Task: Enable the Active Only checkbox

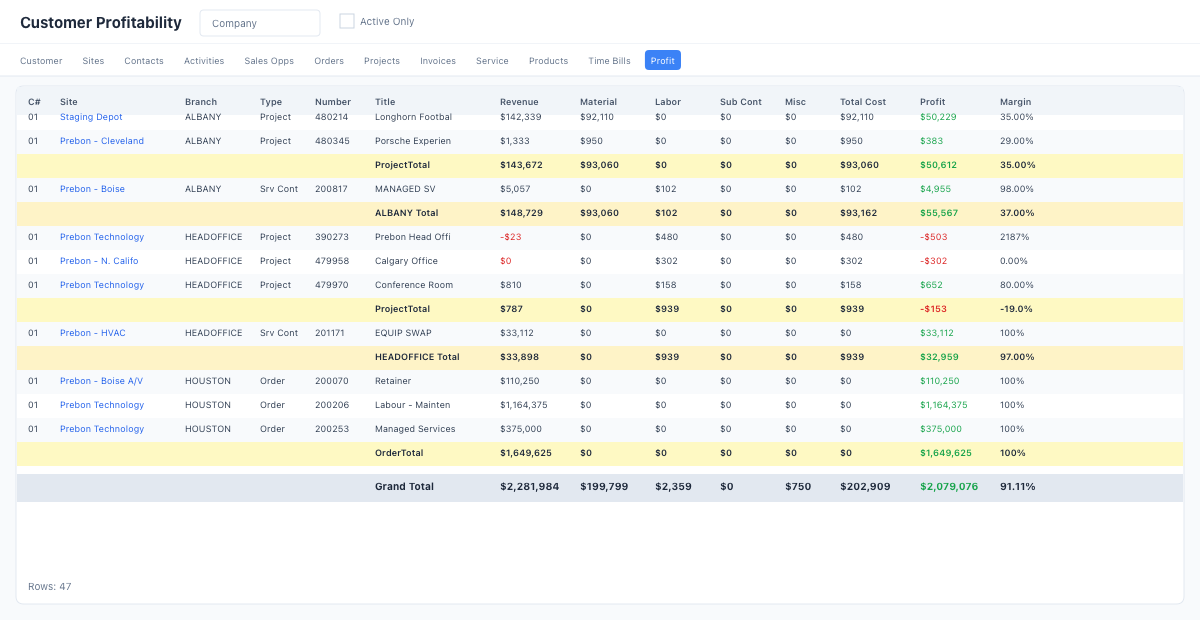Action: (347, 20)
